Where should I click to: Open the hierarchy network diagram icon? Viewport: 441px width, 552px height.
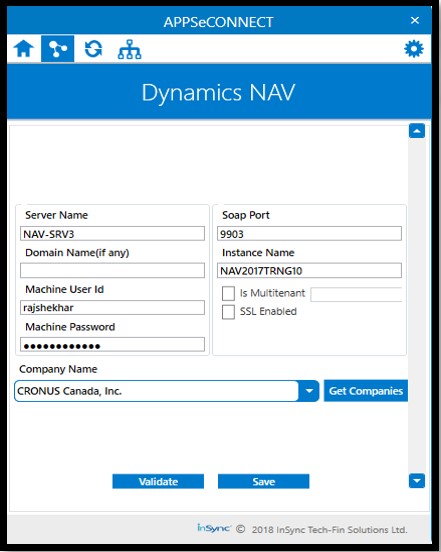pyautogui.click(x=130, y=49)
